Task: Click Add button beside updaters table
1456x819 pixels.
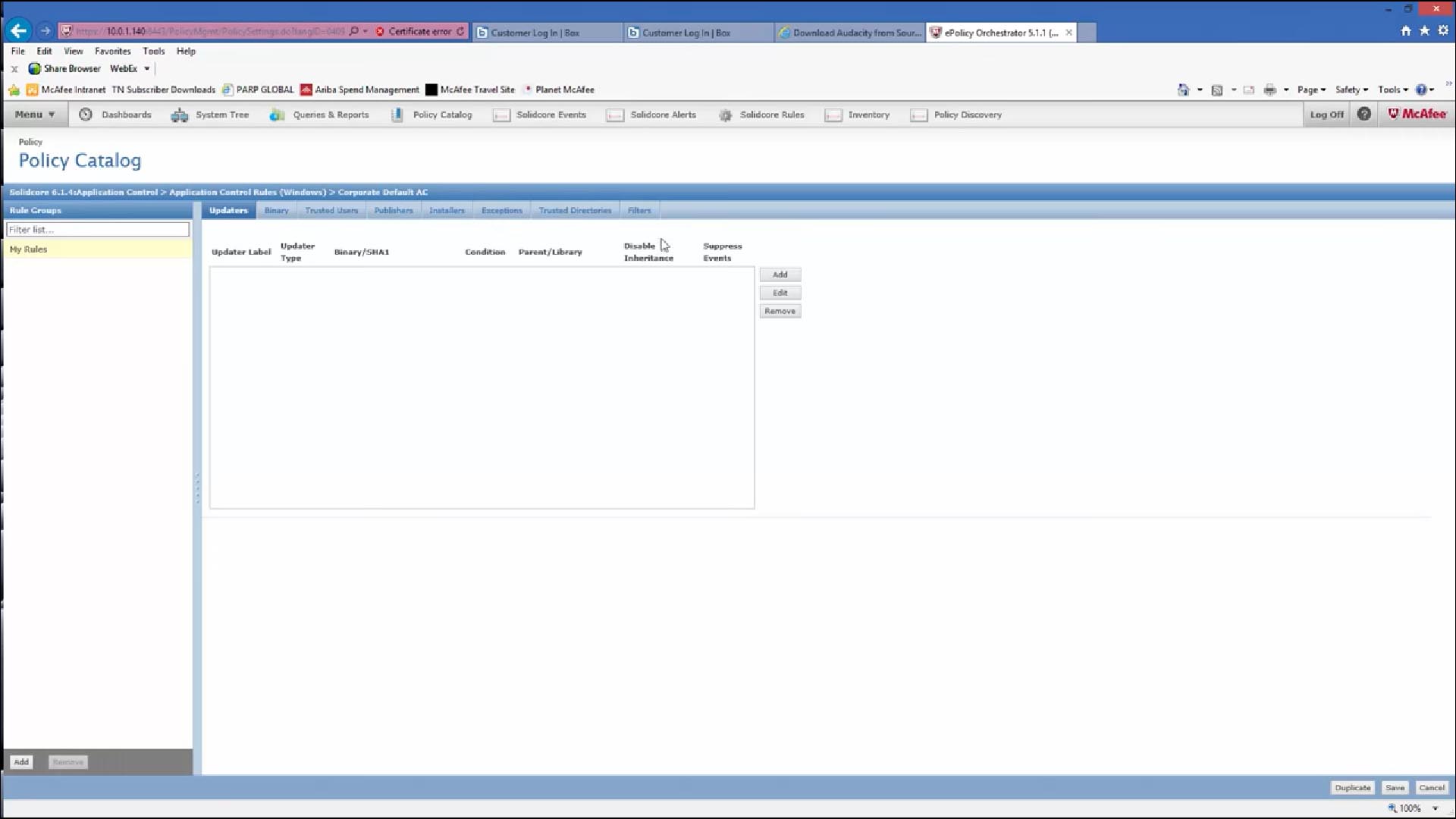Action: point(780,275)
